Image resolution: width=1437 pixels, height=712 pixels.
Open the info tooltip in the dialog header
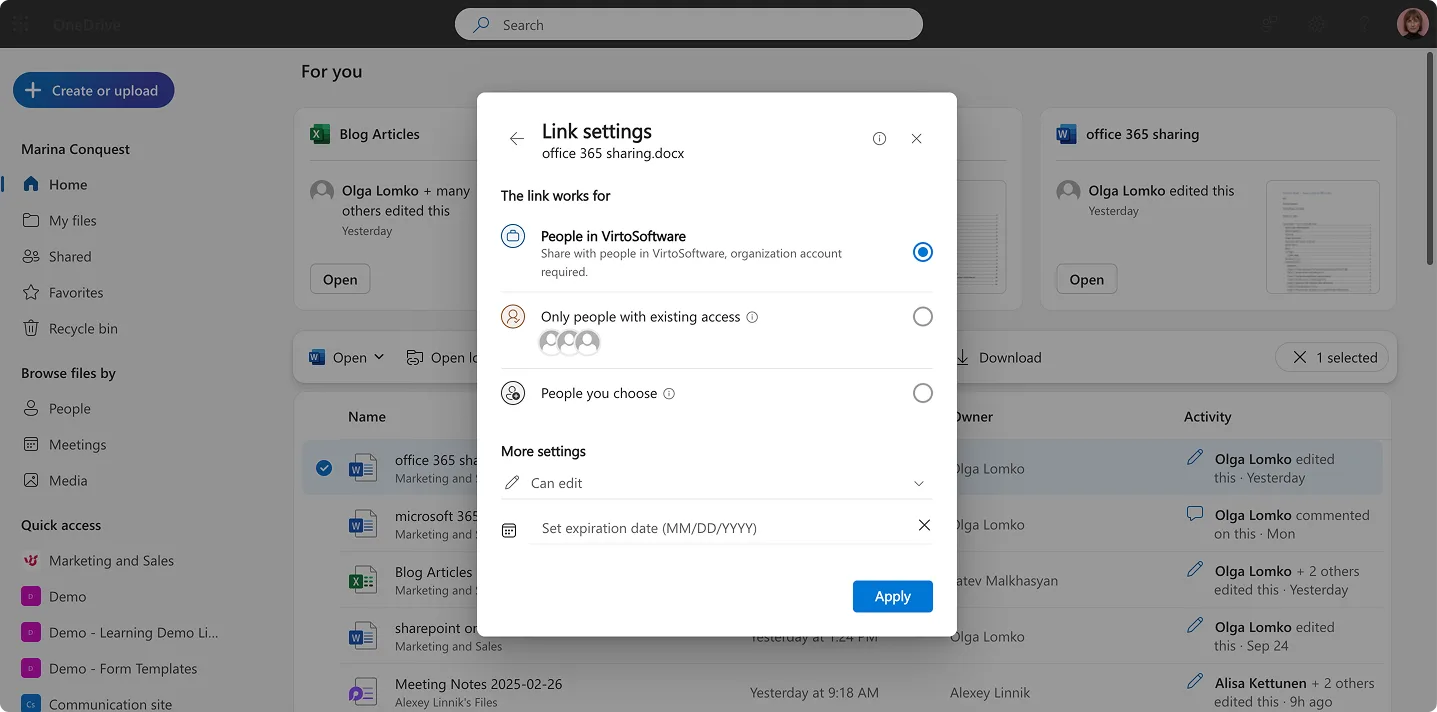coord(879,138)
